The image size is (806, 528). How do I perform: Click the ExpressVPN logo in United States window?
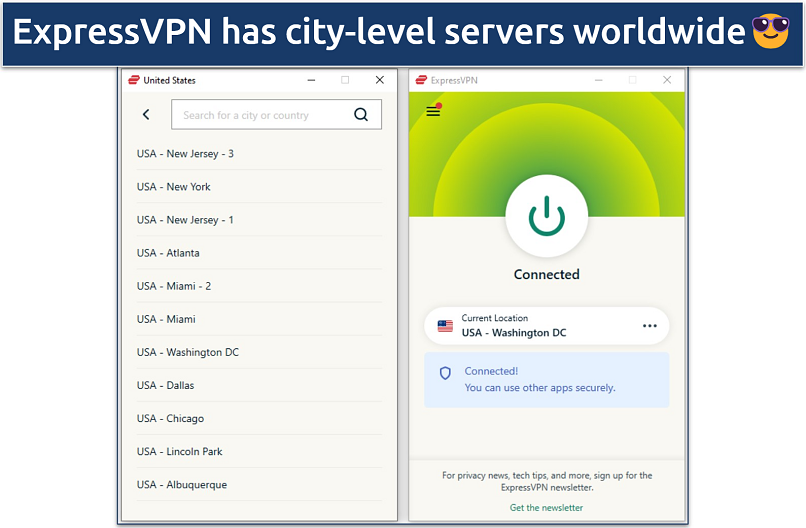(x=134, y=80)
